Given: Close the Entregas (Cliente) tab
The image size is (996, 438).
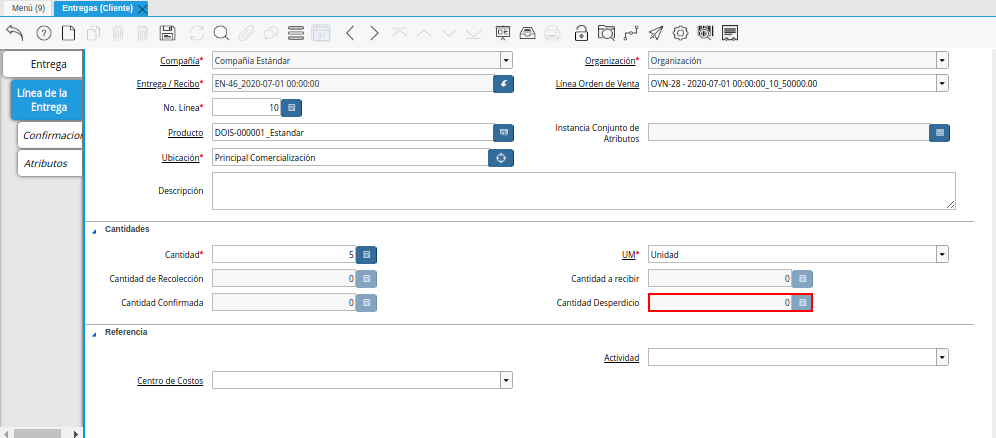Looking at the screenshot, I should 142,8.
